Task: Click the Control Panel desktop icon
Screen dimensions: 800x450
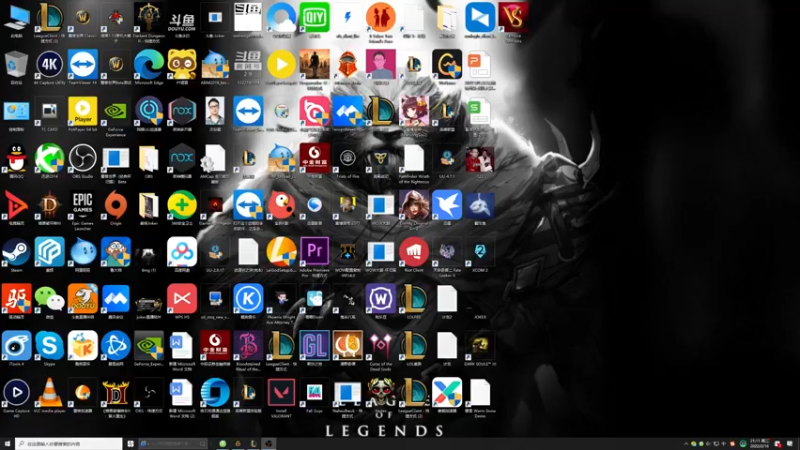Action: [x=16, y=113]
